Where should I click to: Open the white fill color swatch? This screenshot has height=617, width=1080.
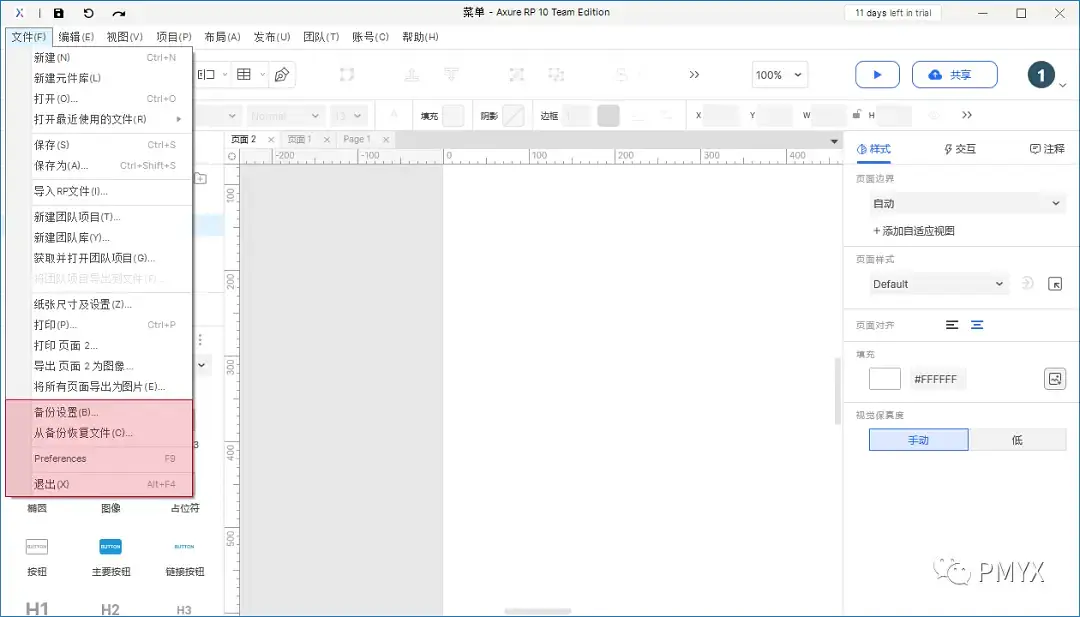pos(884,378)
